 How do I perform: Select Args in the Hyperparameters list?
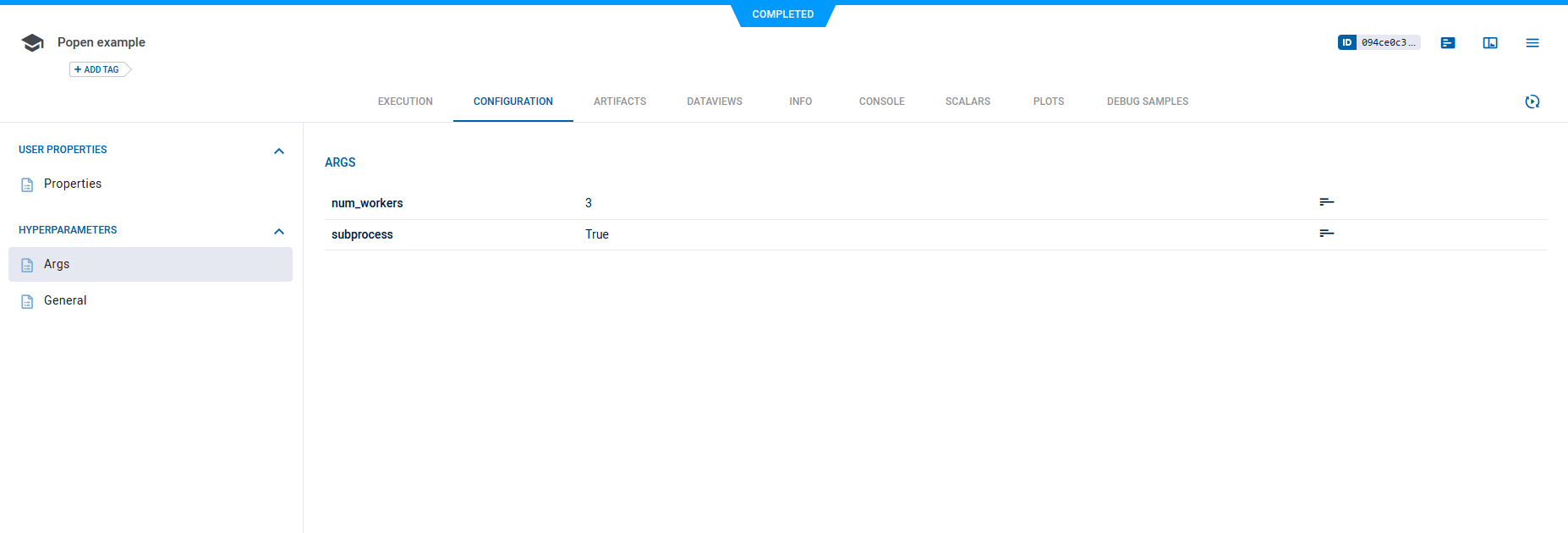[x=57, y=264]
